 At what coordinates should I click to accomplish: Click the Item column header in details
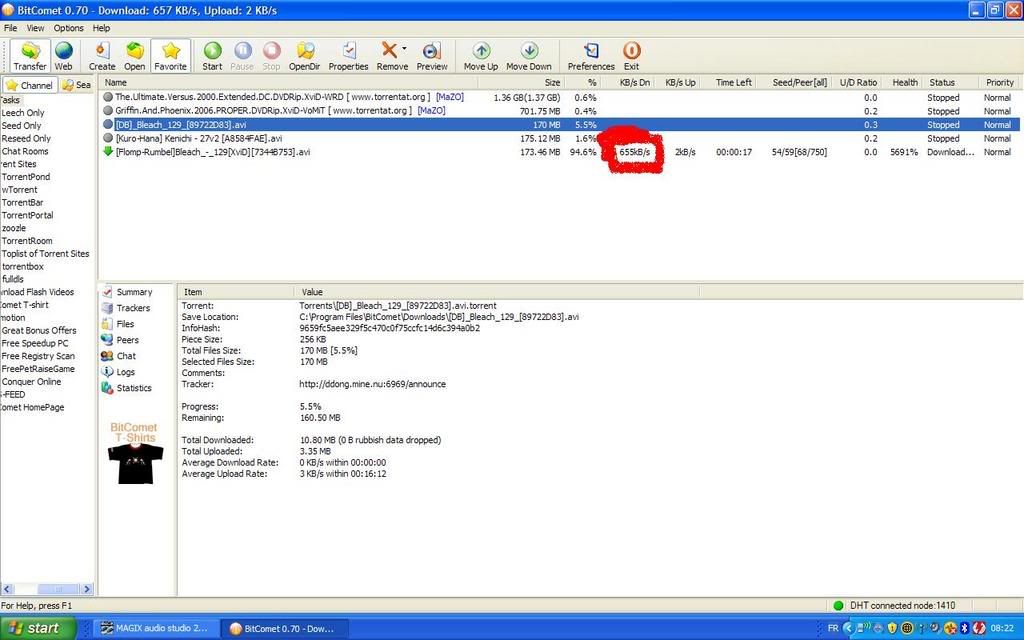(x=236, y=292)
